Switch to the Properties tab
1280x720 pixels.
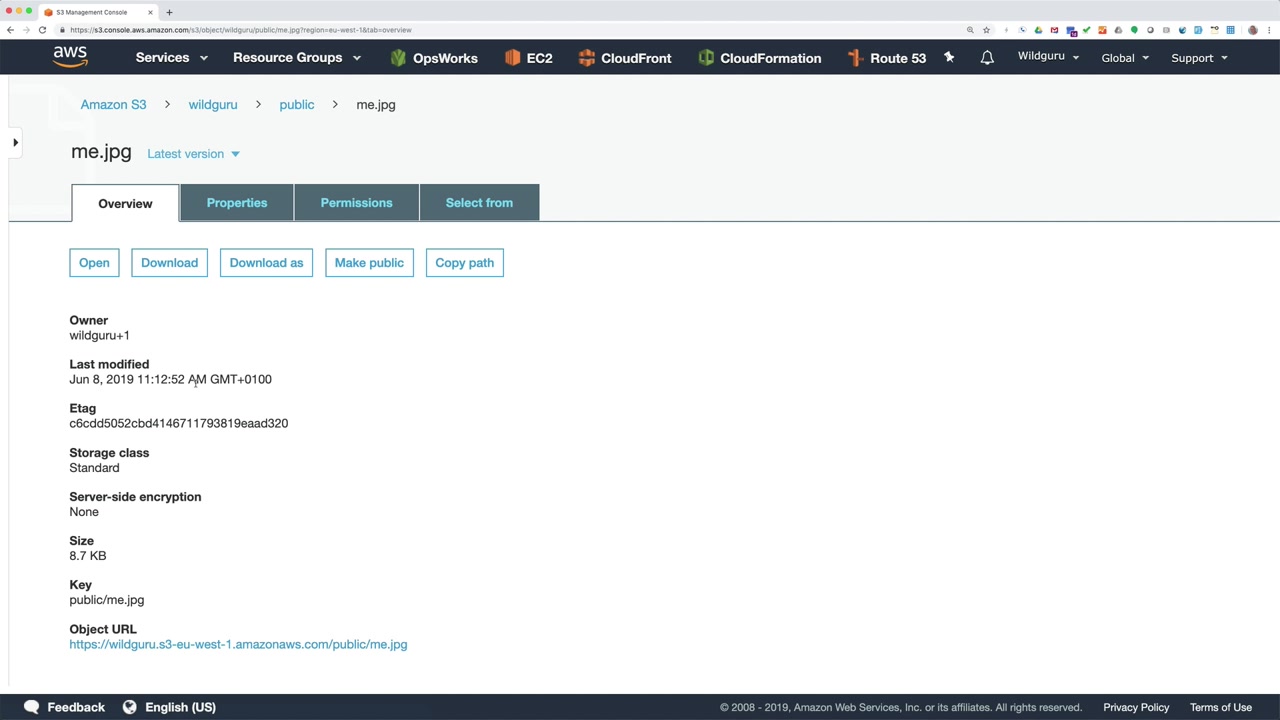click(237, 203)
